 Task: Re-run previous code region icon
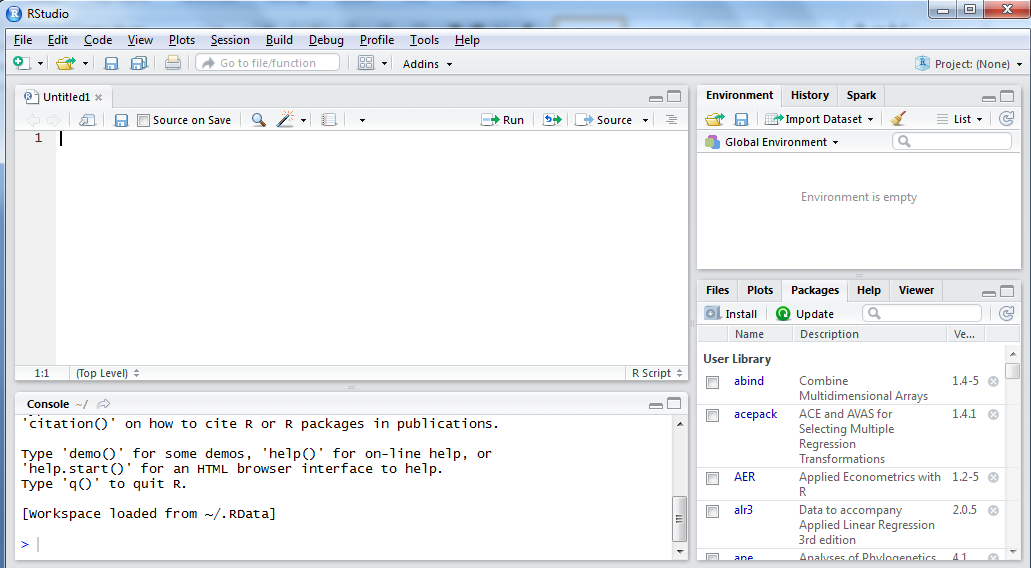pyautogui.click(x=552, y=120)
